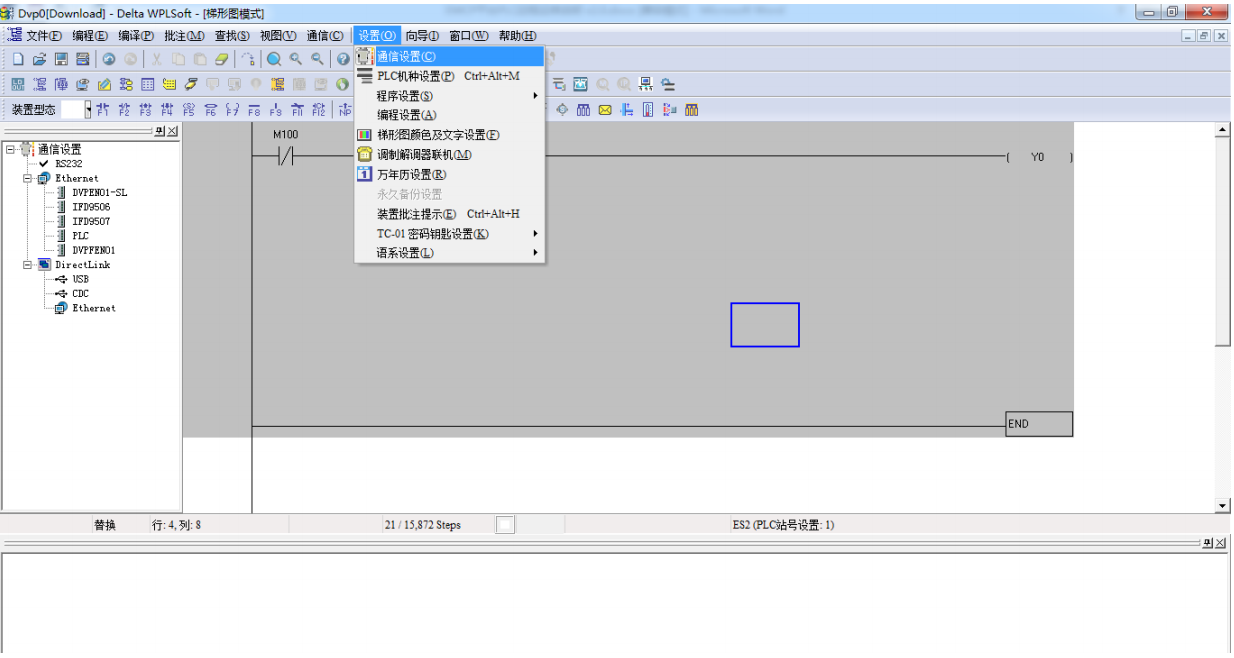Screen dimensions: 1234x658
Task: Click the ES2 PLC站号设置 status text
Action: tap(783, 525)
